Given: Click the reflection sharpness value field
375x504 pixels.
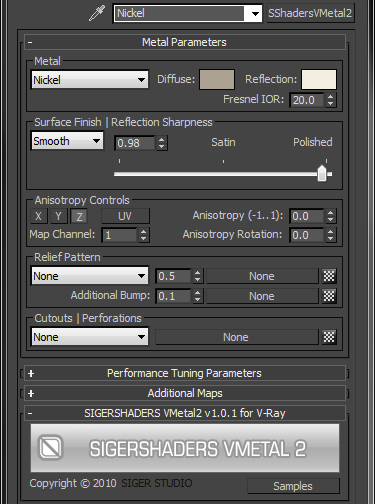Looking at the screenshot, I should coord(135,143).
